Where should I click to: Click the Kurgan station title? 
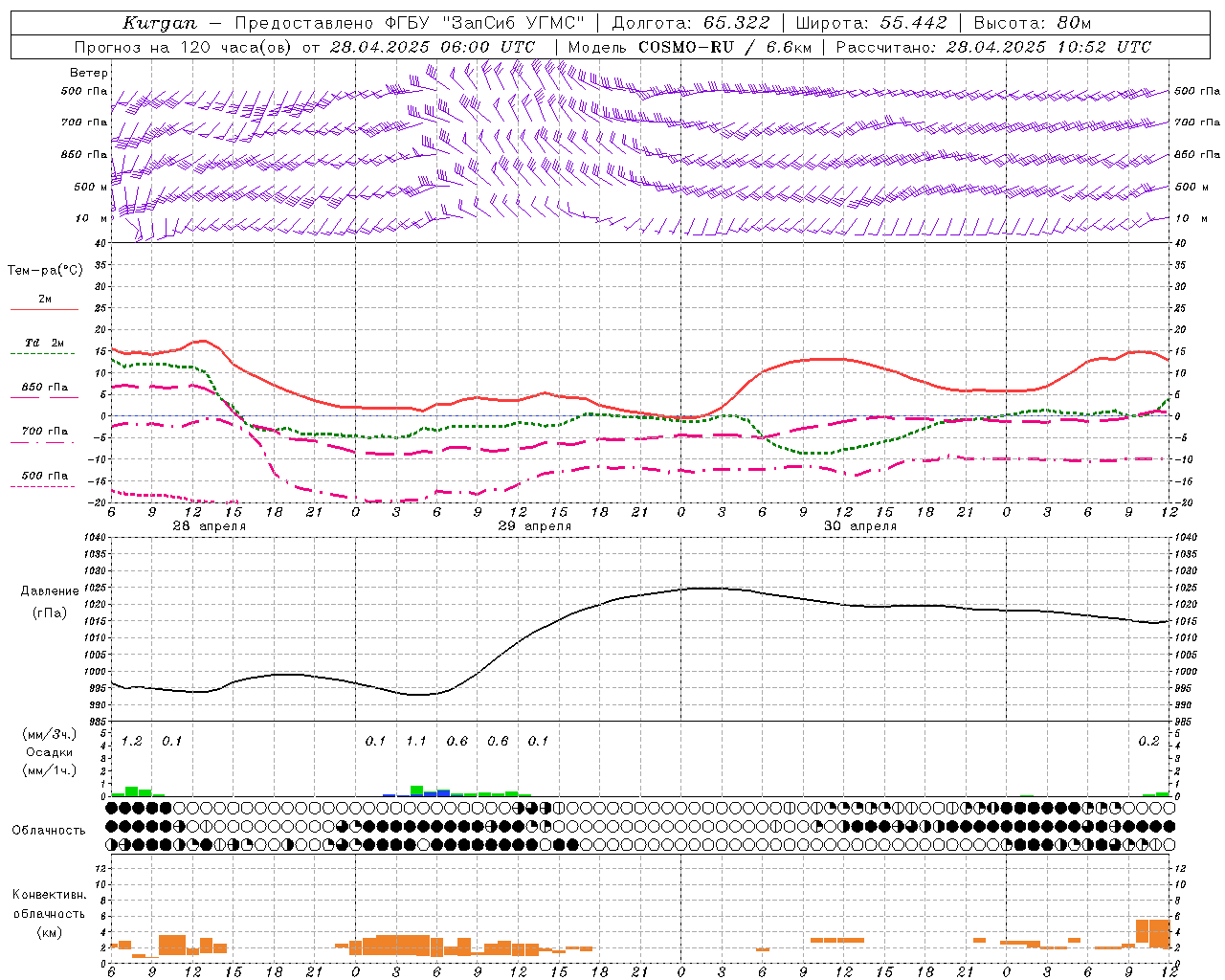pyautogui.click(x=160, y=23)
